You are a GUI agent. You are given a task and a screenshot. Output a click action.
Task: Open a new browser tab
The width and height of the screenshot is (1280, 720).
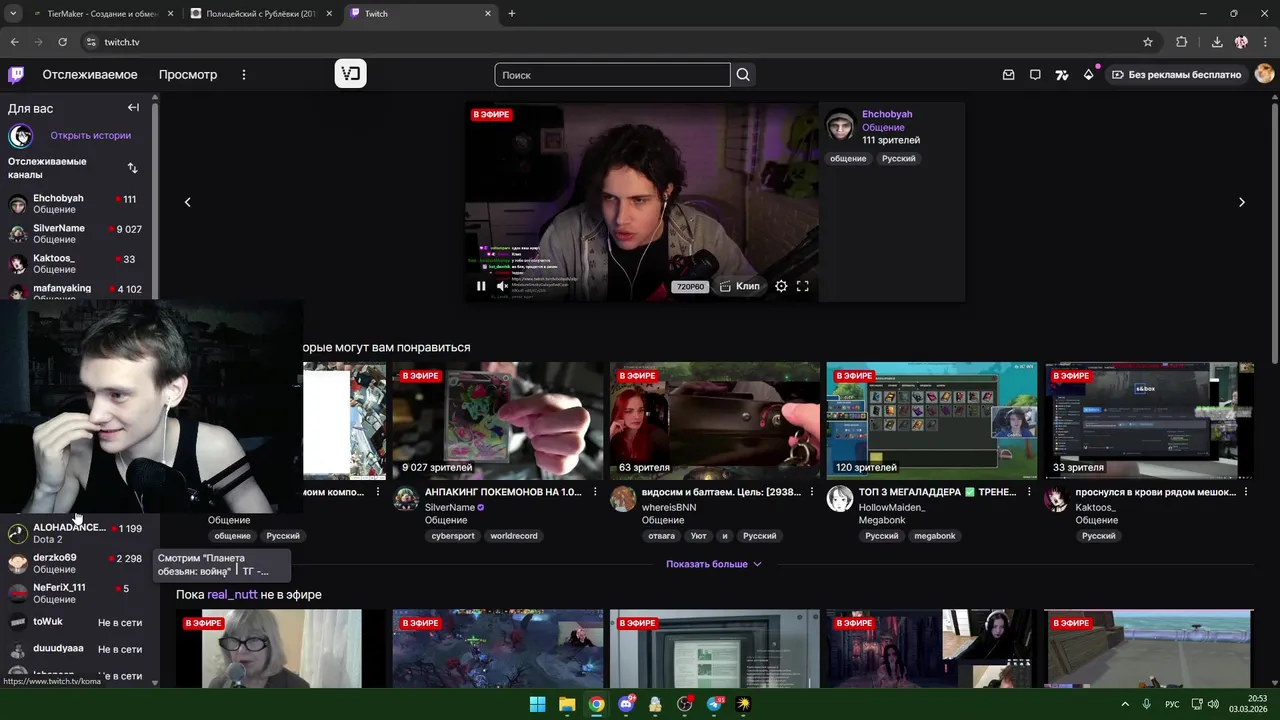coord(512,14)
